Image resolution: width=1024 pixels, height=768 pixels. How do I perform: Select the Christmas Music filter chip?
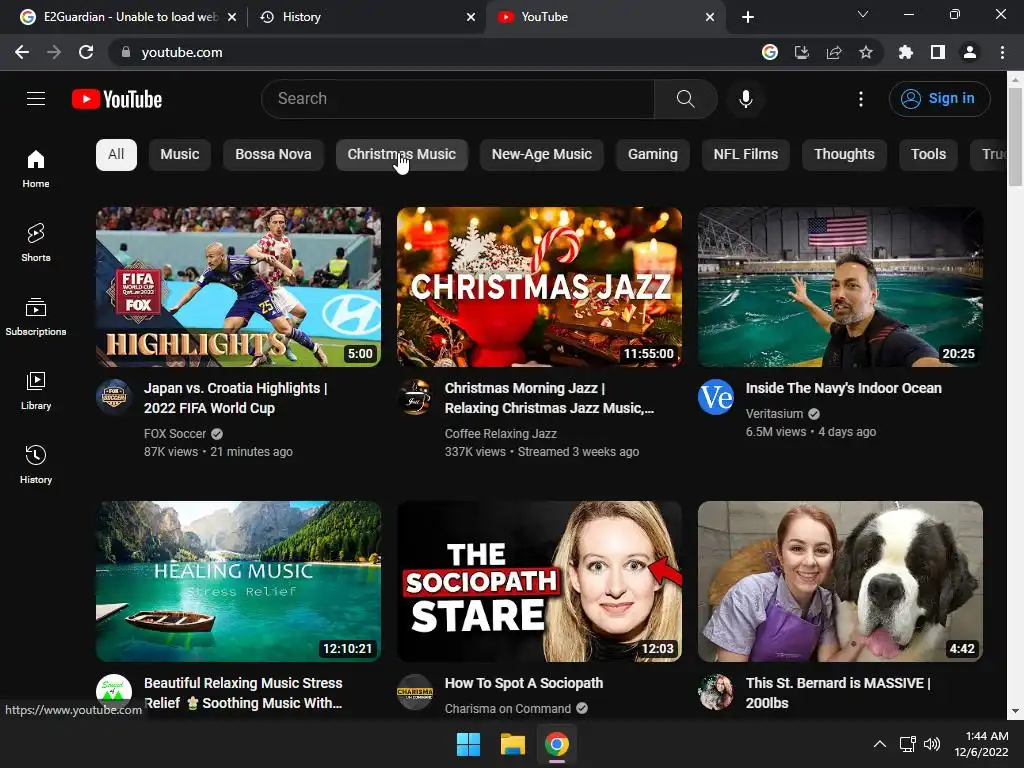coord(402,155)
